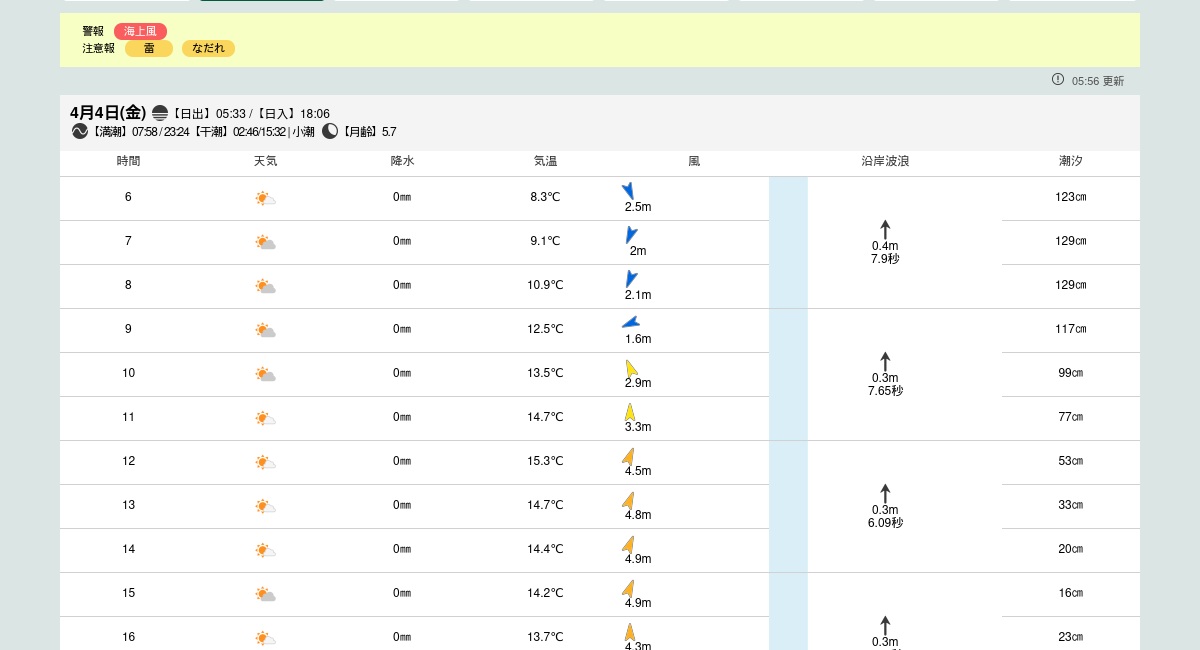Click the 気温 column header
1200x650 pixels.
(x=545, y=161)
